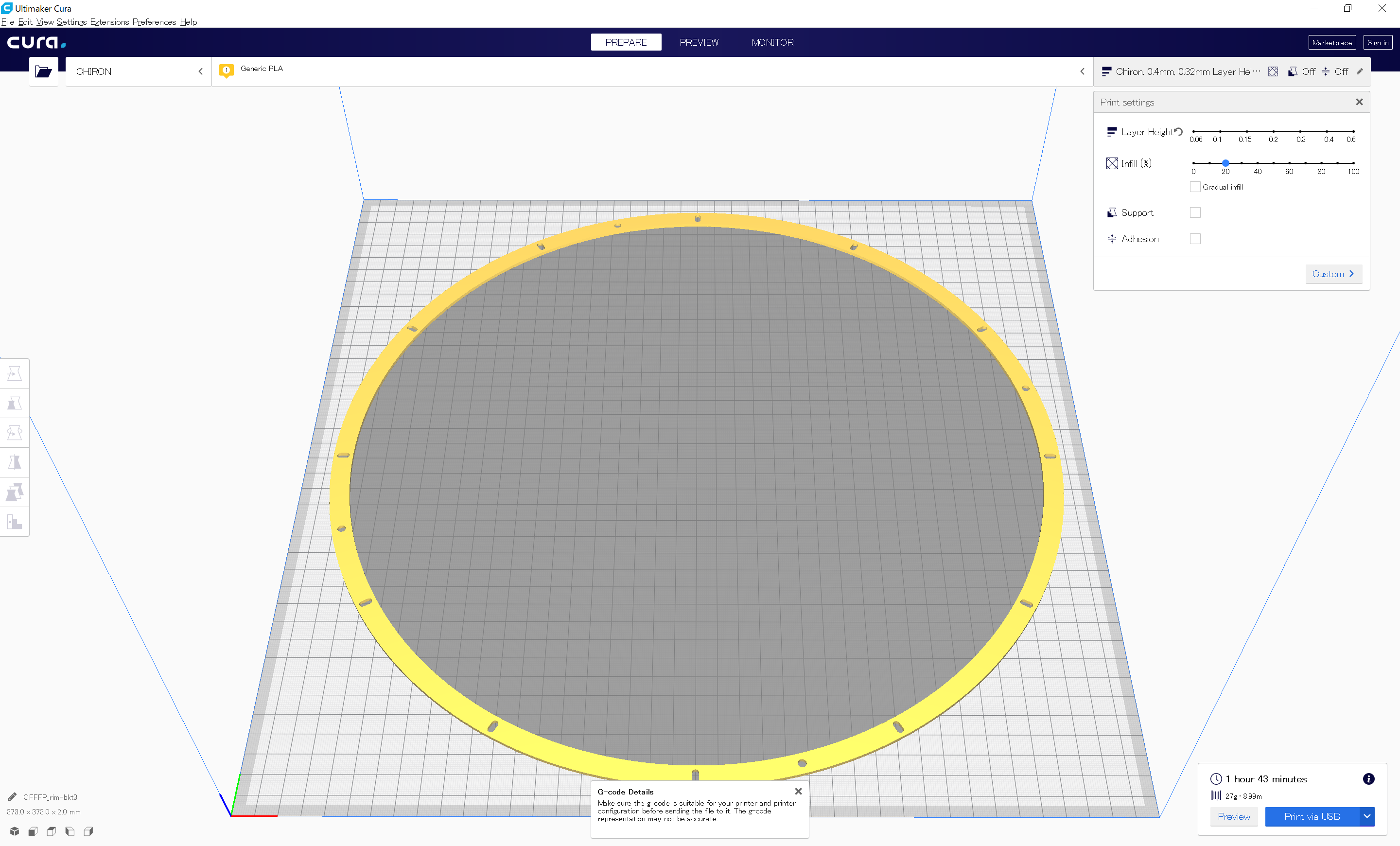Click the infill pattern icon in settings header

click(x=1273, y=71)
